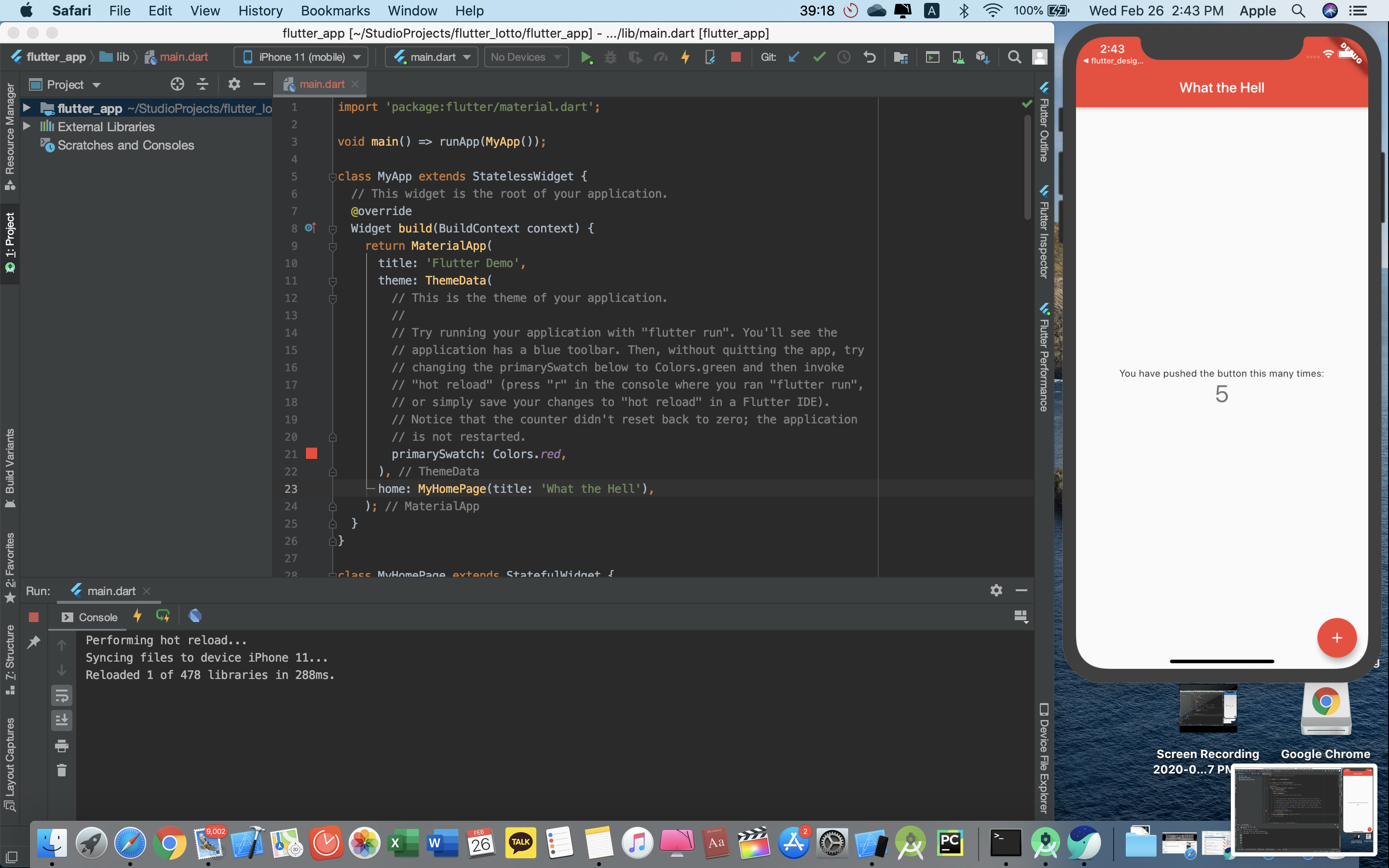1389x868 pixels.
Task: Open the Bookmarks menu in menu bar
Action: (x=335, y=11)
